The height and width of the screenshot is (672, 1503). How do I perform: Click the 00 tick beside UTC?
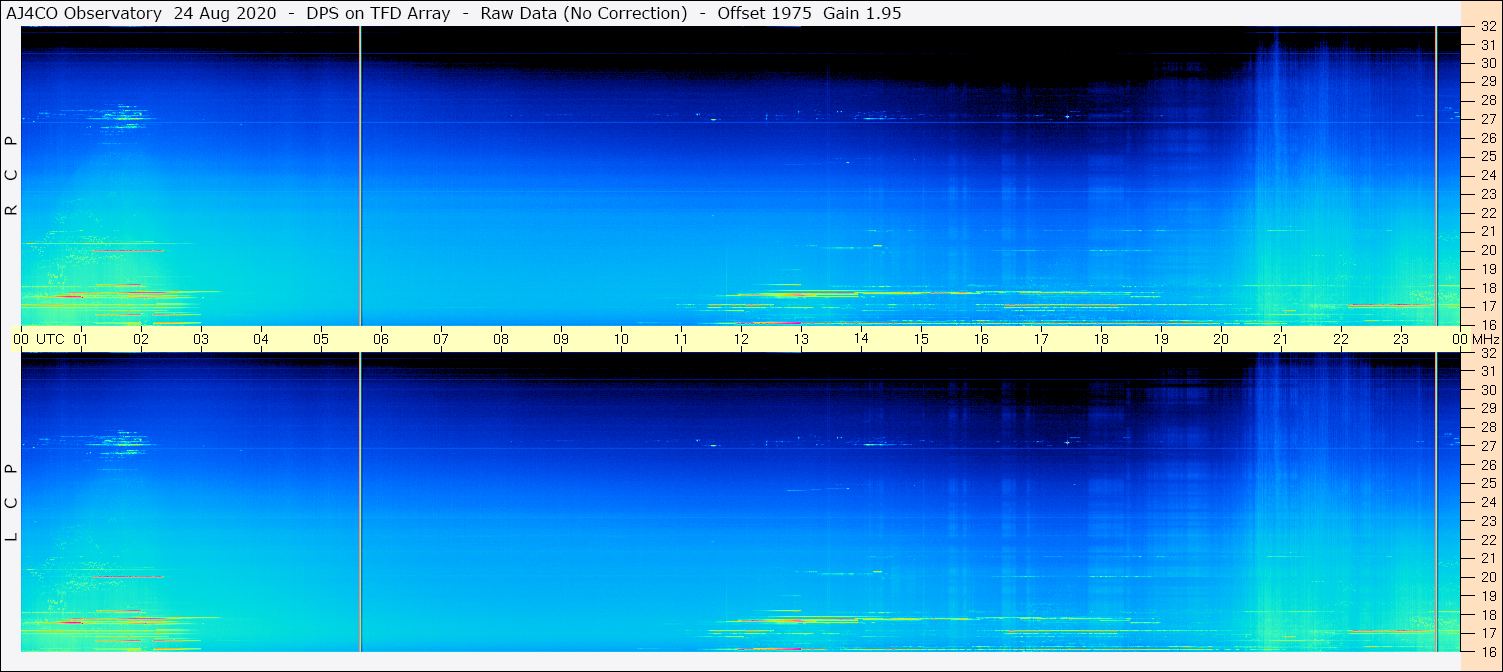(x=21, y=339)
